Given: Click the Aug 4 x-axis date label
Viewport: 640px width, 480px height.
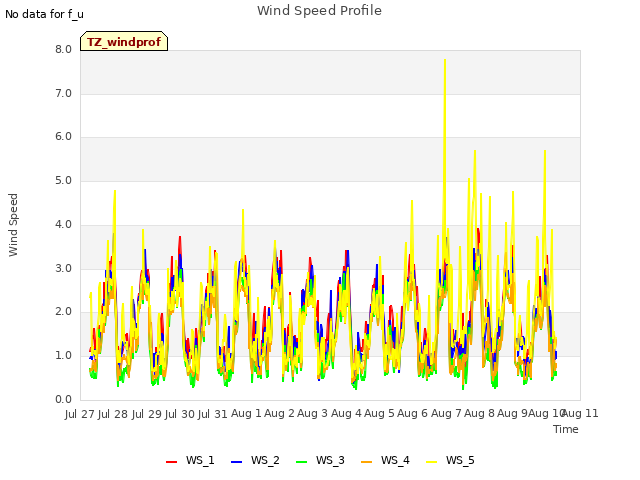Looking at the screenshot, I should [346, 413].
